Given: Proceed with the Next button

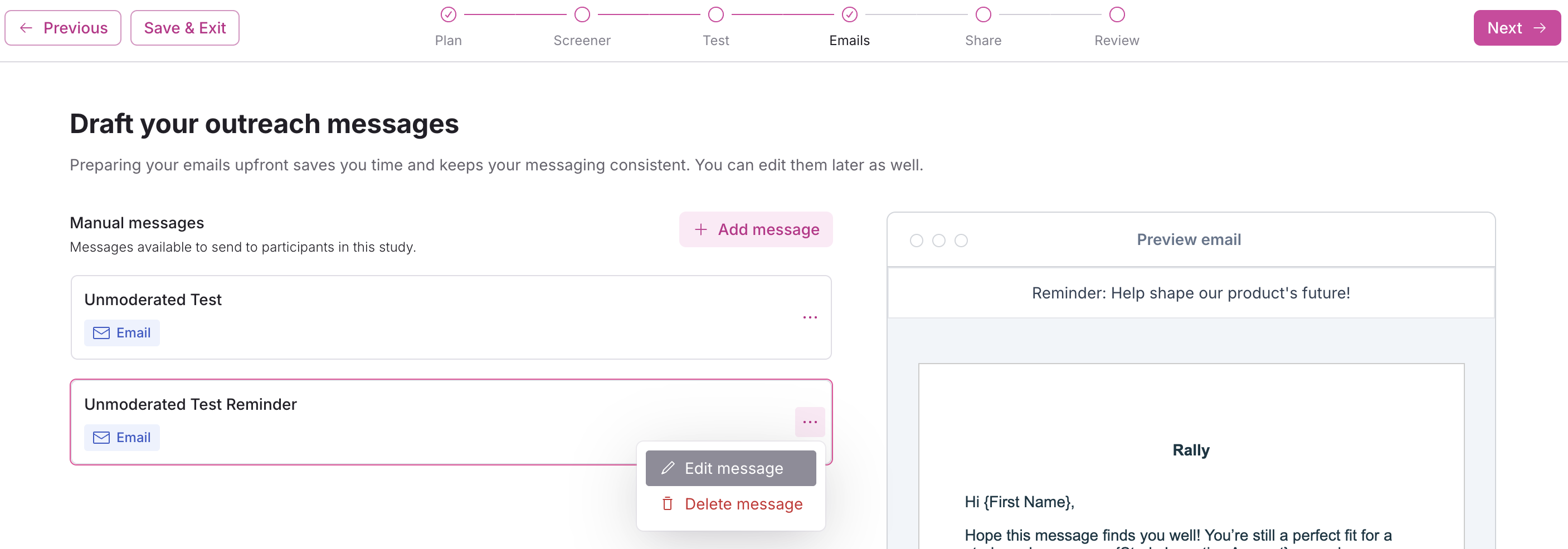Looking at the screenshot, I should click(1516, 28).
